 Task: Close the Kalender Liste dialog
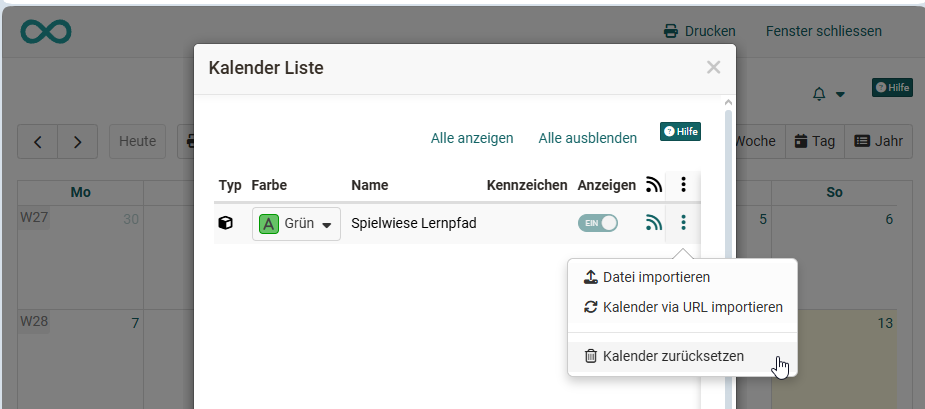coord(713,68)
